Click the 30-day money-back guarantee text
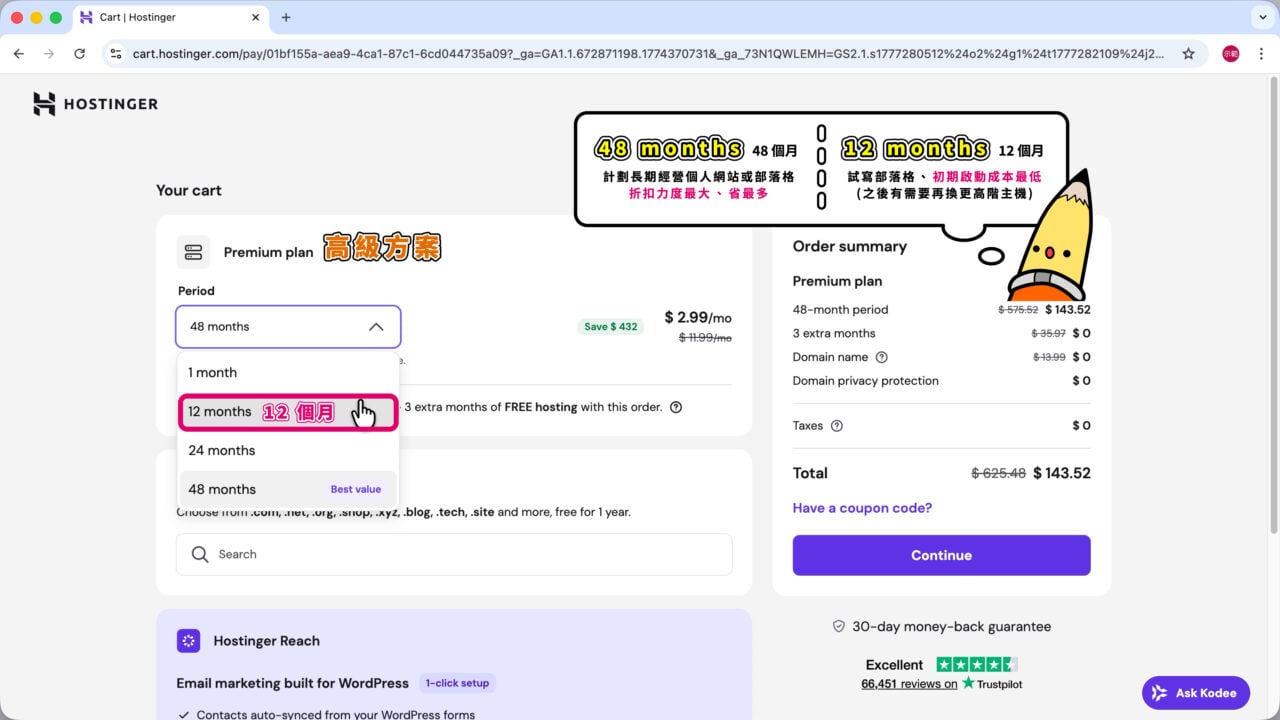1280x720 pixels. 951,627
